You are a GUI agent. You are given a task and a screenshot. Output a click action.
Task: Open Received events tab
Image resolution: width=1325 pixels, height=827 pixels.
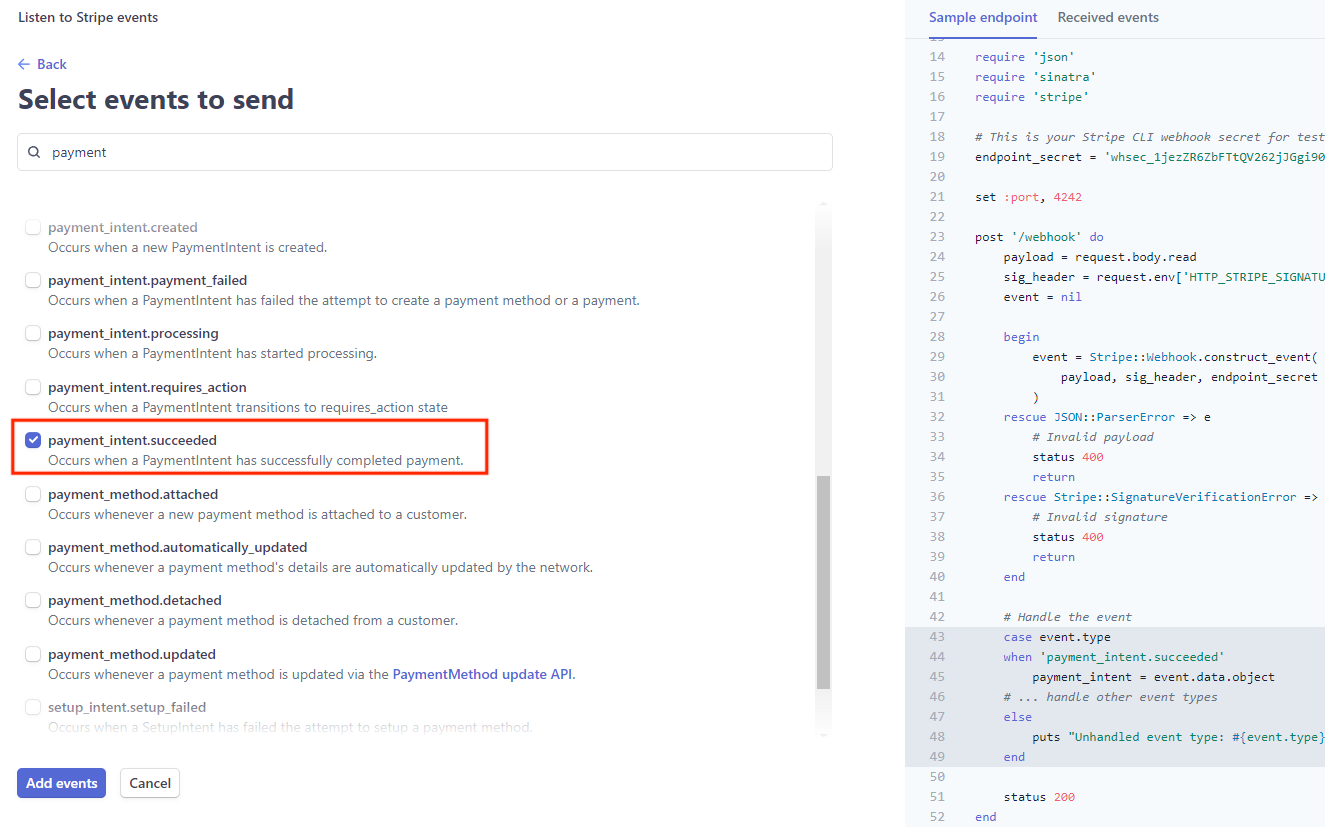click(x=1108, y=17)
